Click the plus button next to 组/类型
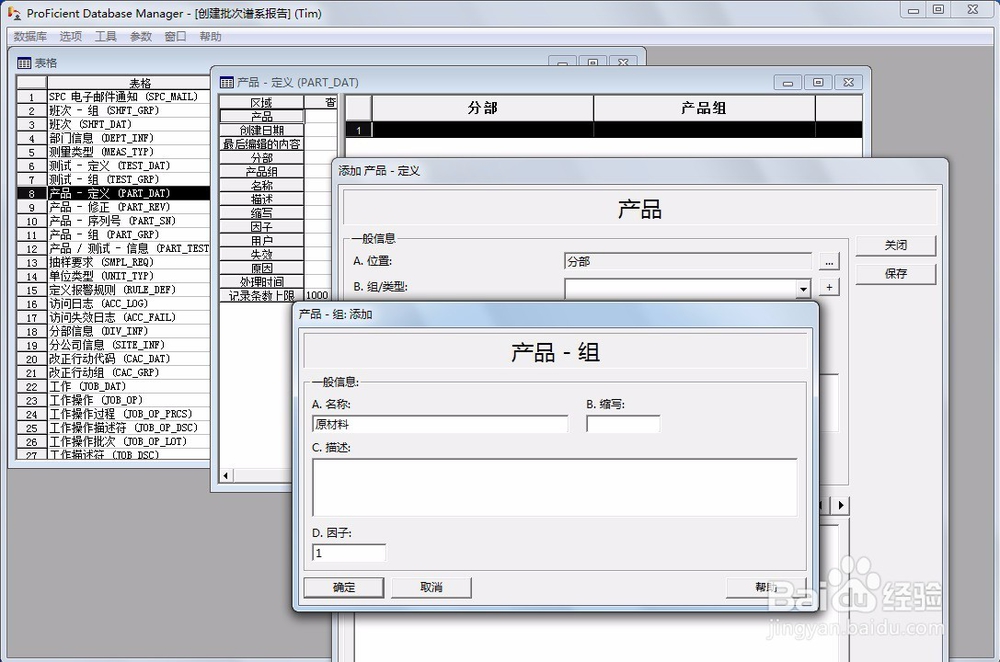 (829, 288)
